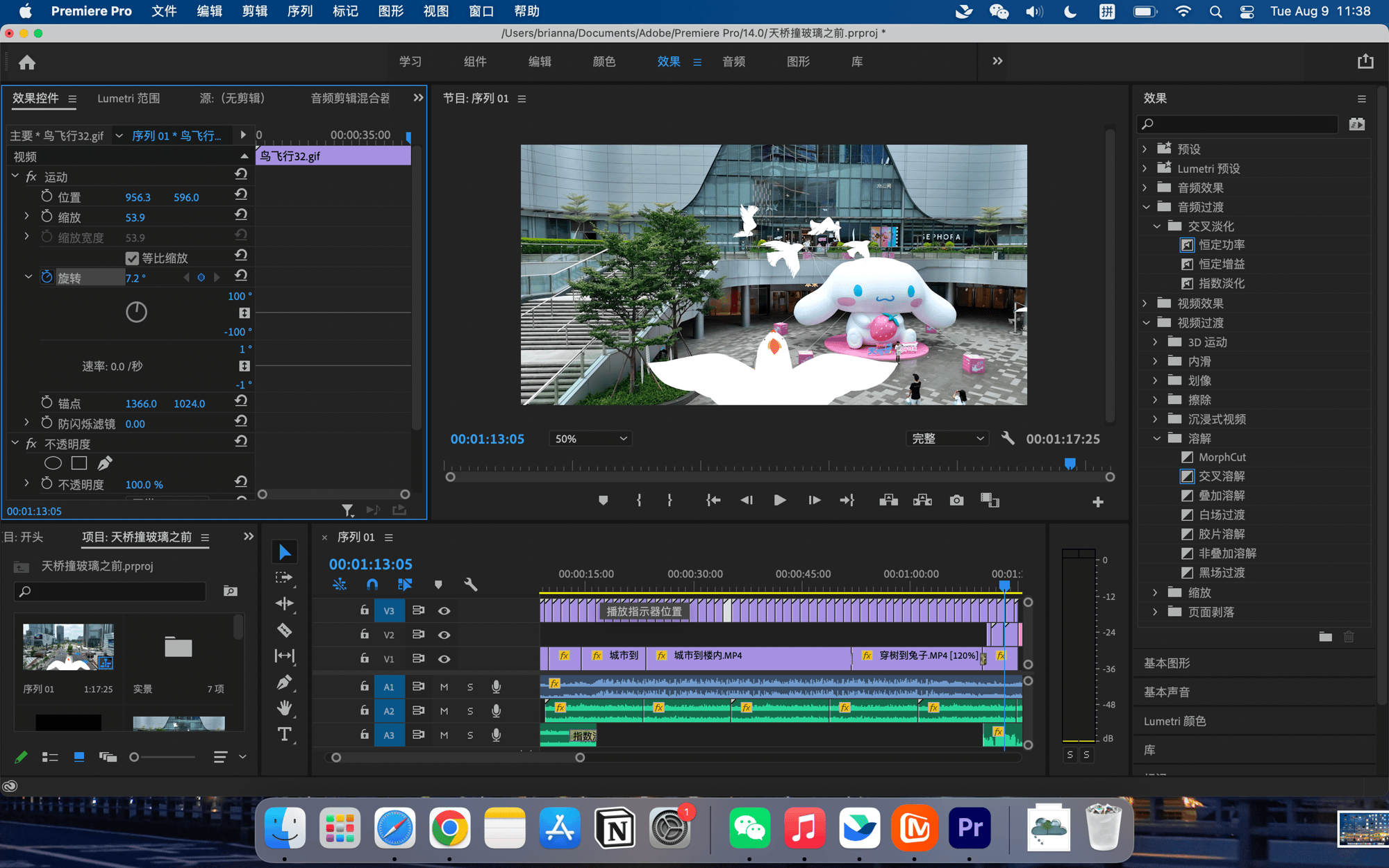Open the master clip 鸟飞行32.gif dropdown
This screenshot has width=1389, height=868.
pyautogui.click(x=119, y=135)
